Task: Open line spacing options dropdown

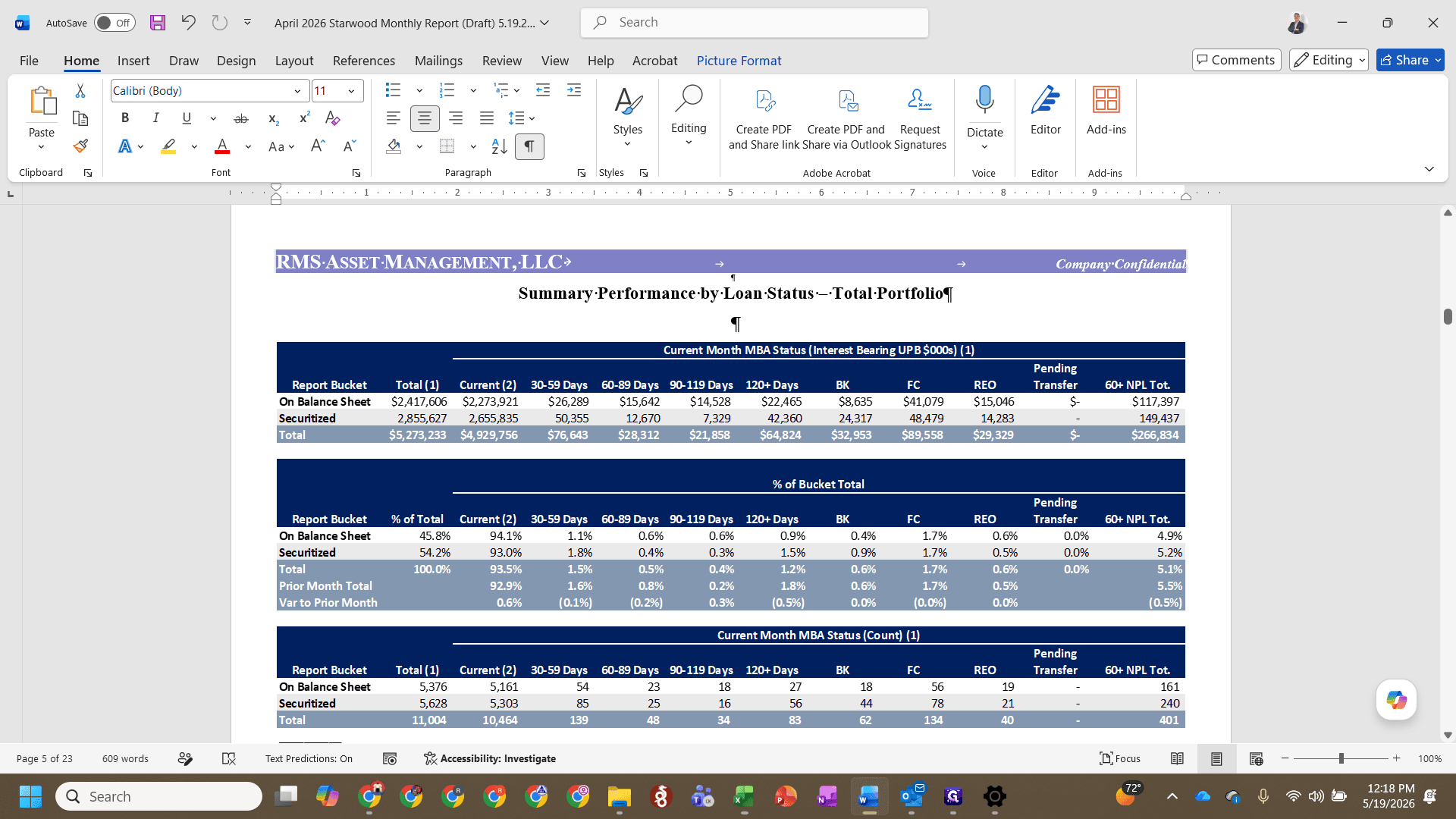Action: pyautogui.click(x=532, y=118)
